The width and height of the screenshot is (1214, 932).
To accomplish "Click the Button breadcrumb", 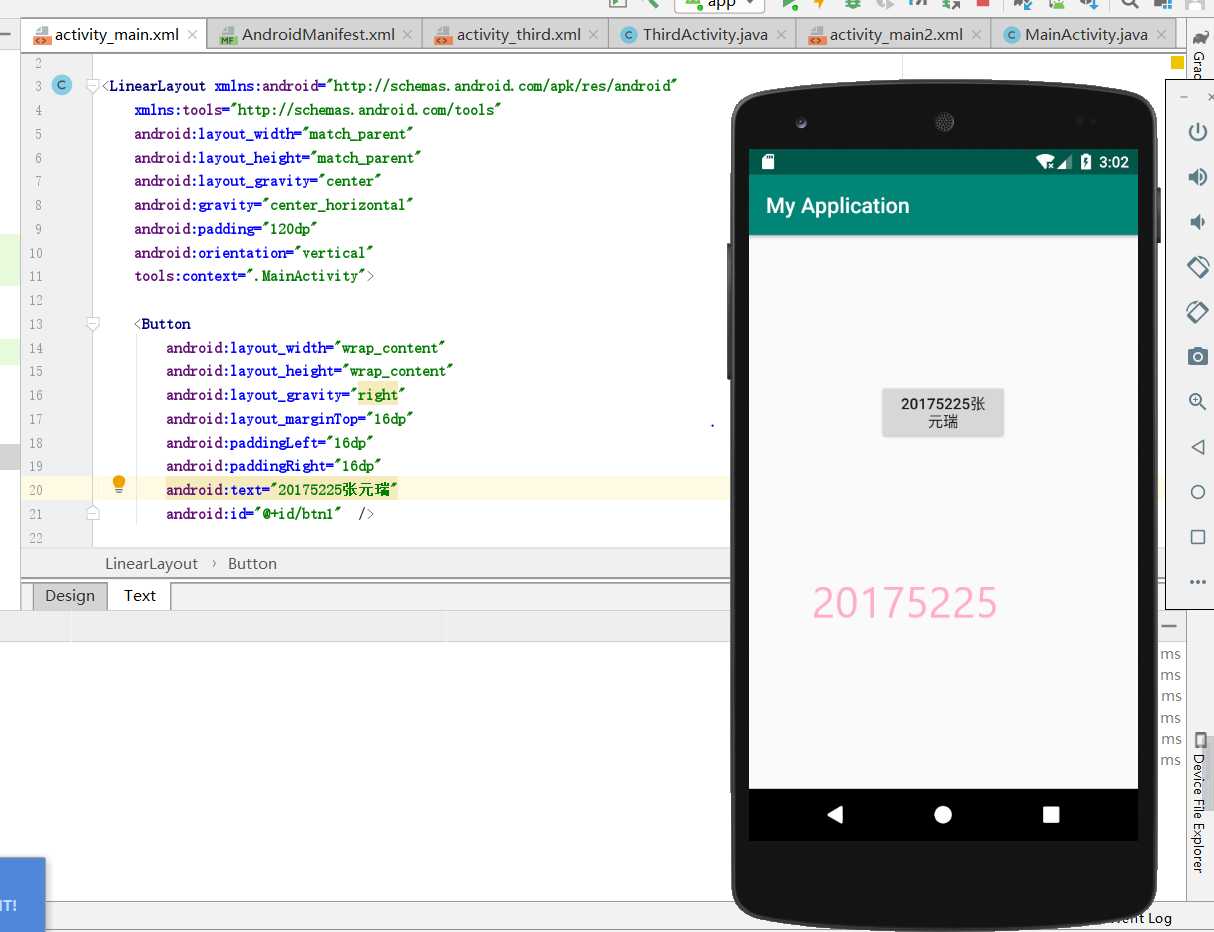I will coord(252,564).
